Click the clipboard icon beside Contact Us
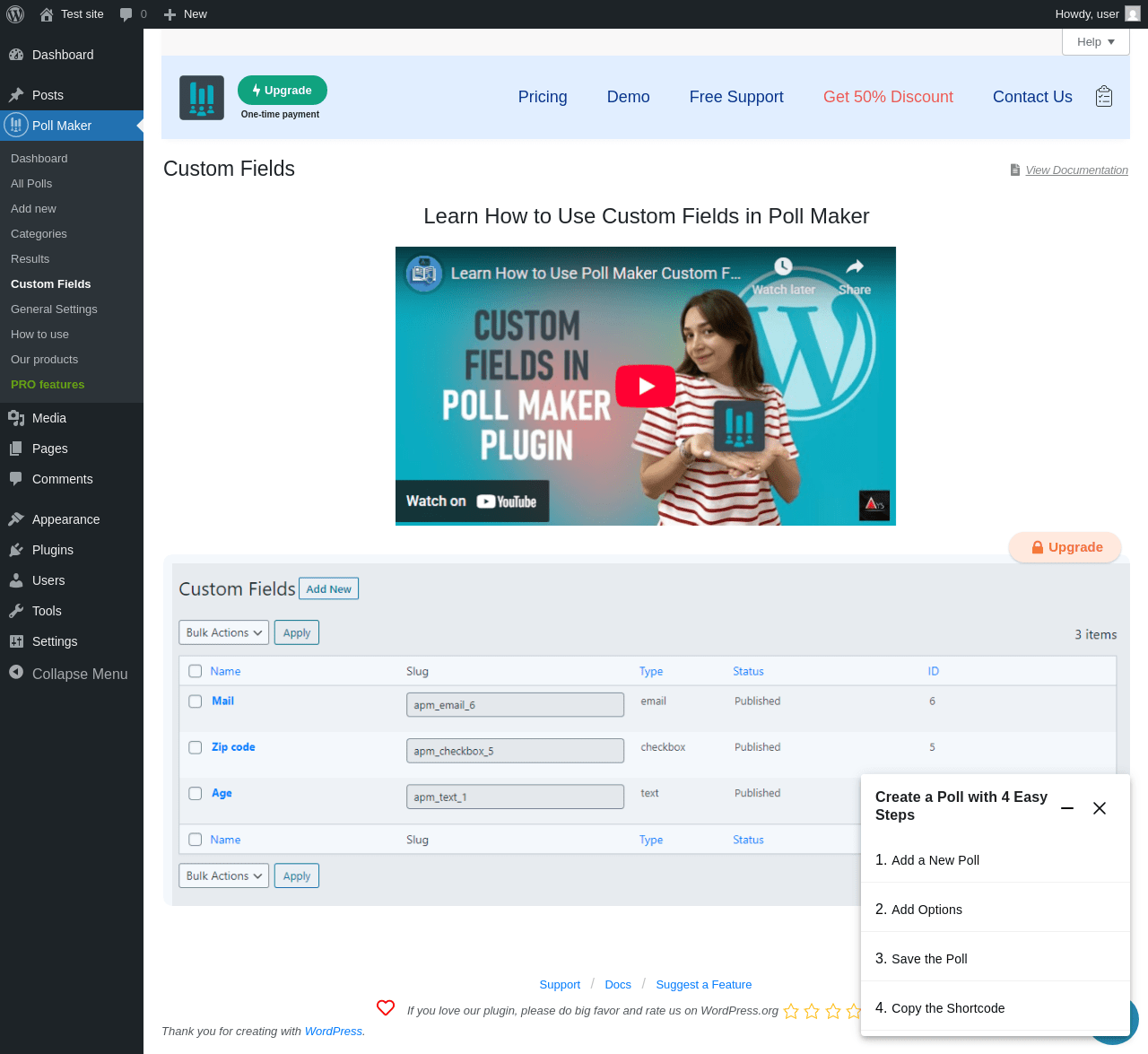Image resolution: width=1148 pixels, height=1054 pixels. point(1104,96)
